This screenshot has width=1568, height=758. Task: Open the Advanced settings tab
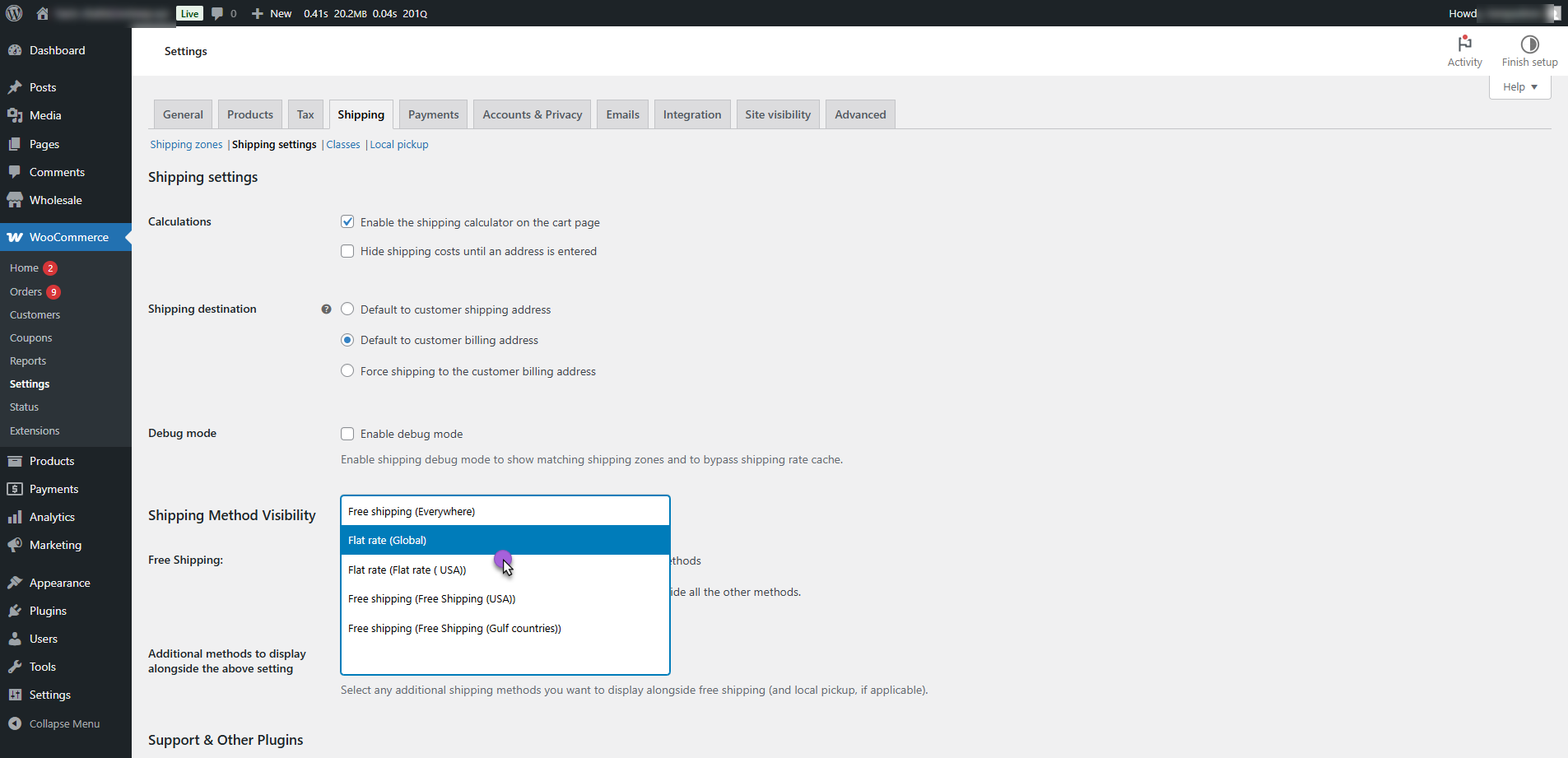(x=860, y=114)
